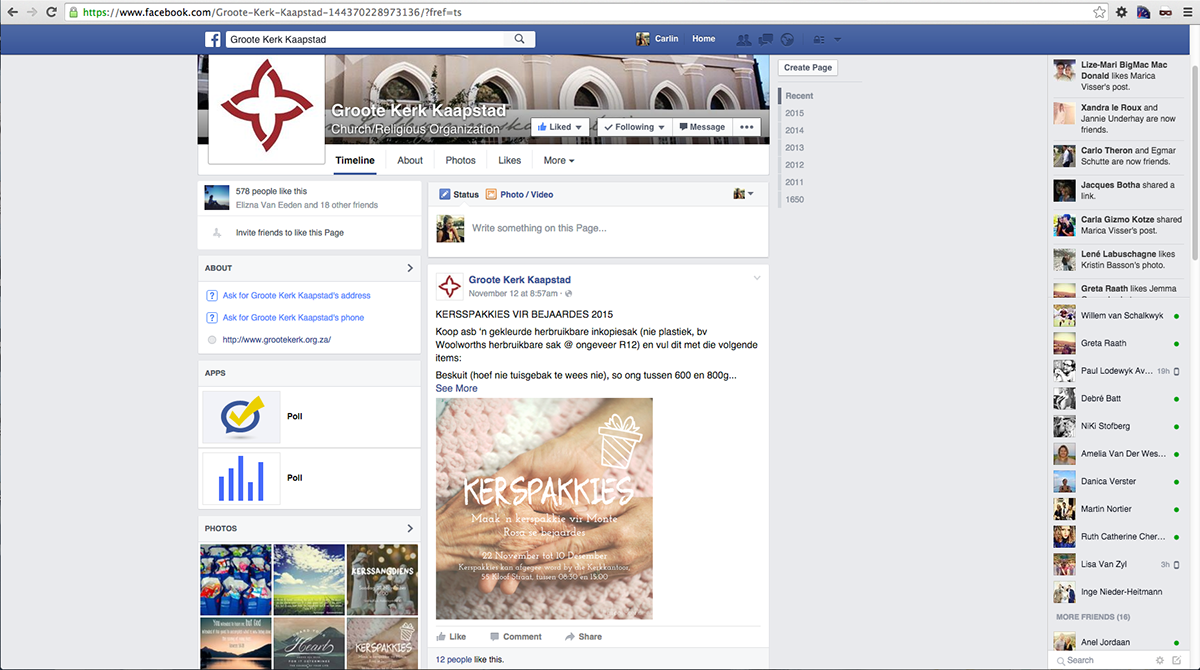Open chat with Willem van Schalkwyk

point(1118,317)
